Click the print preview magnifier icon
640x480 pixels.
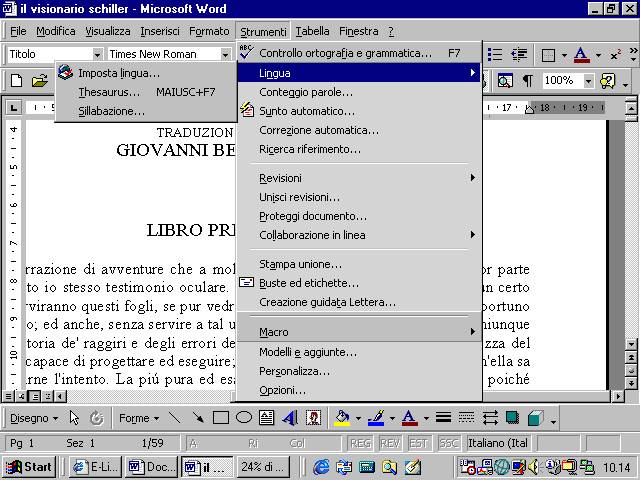pyautogui.click(x=505, y=81)
